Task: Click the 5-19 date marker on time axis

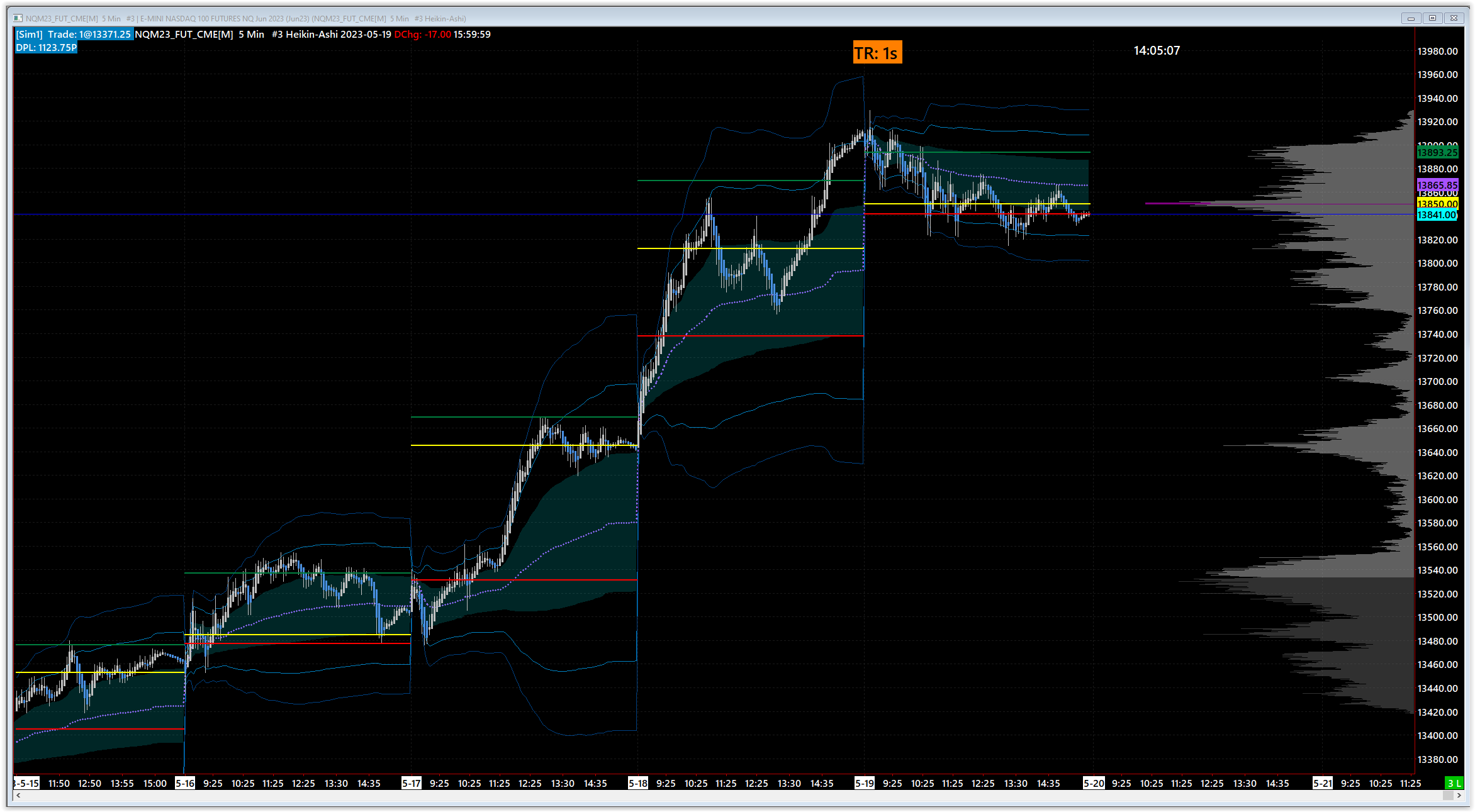Action: pos(865,783)
